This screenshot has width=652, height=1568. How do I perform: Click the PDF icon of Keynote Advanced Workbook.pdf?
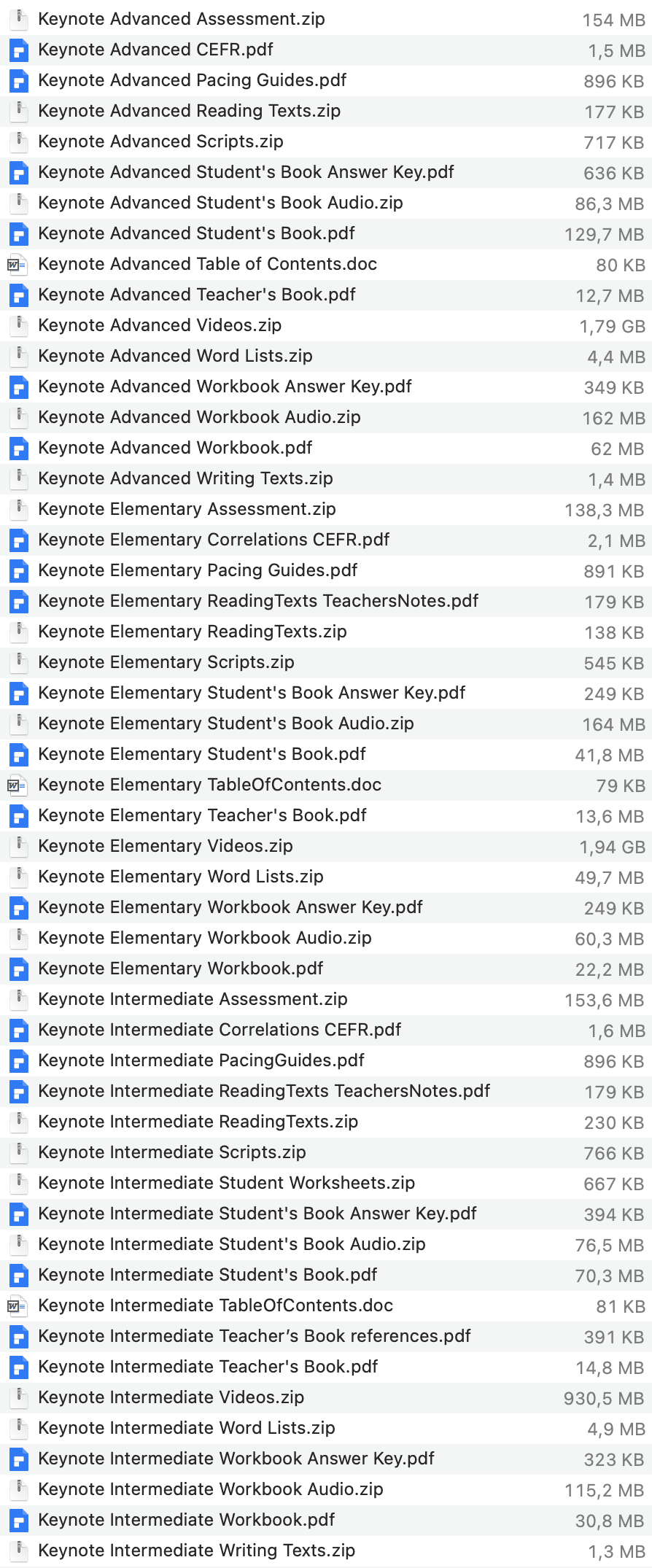[18, 448]
